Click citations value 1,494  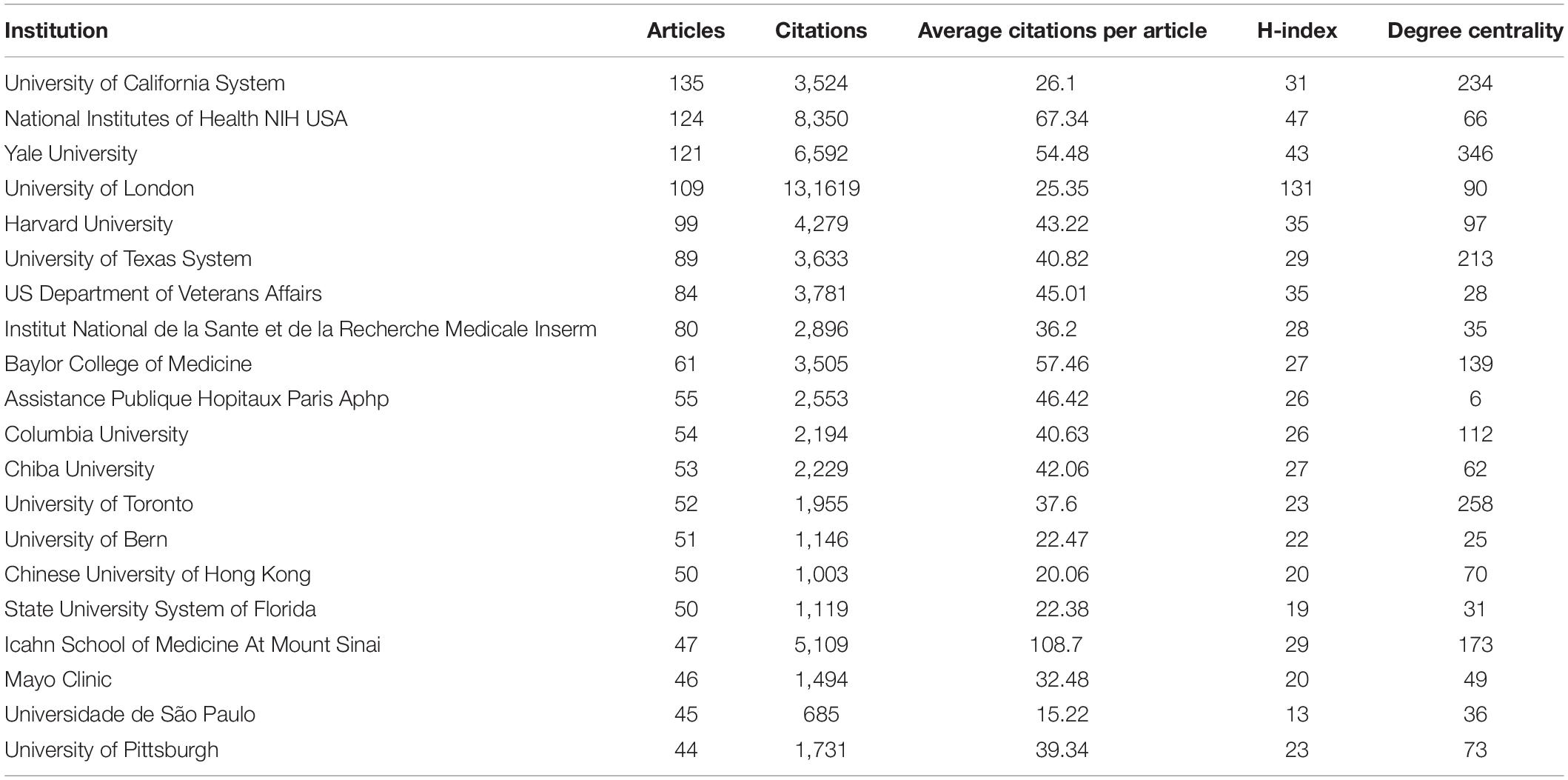[x=821, y=679]
